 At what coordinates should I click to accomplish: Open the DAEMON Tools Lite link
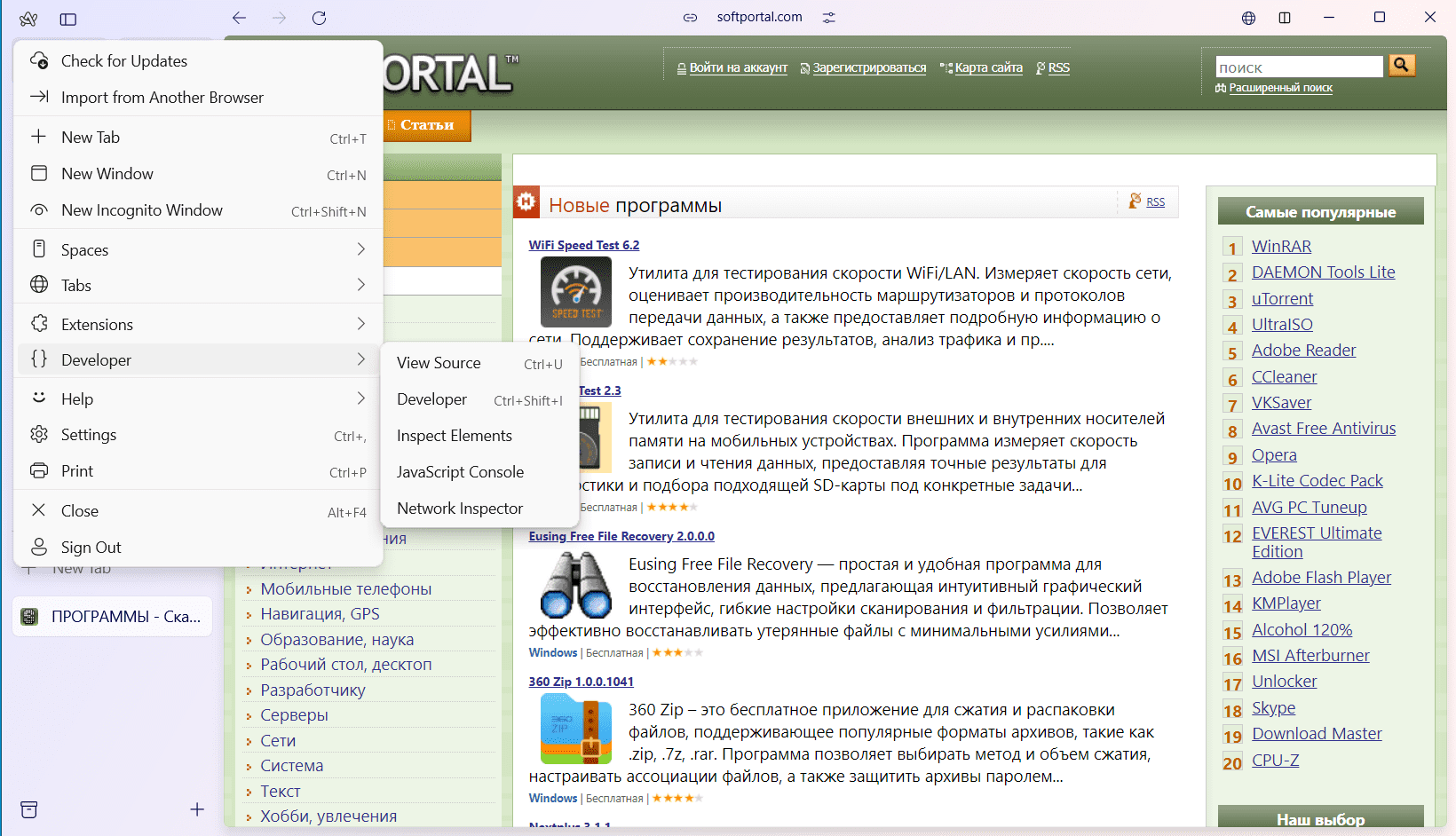point(1323,272)
